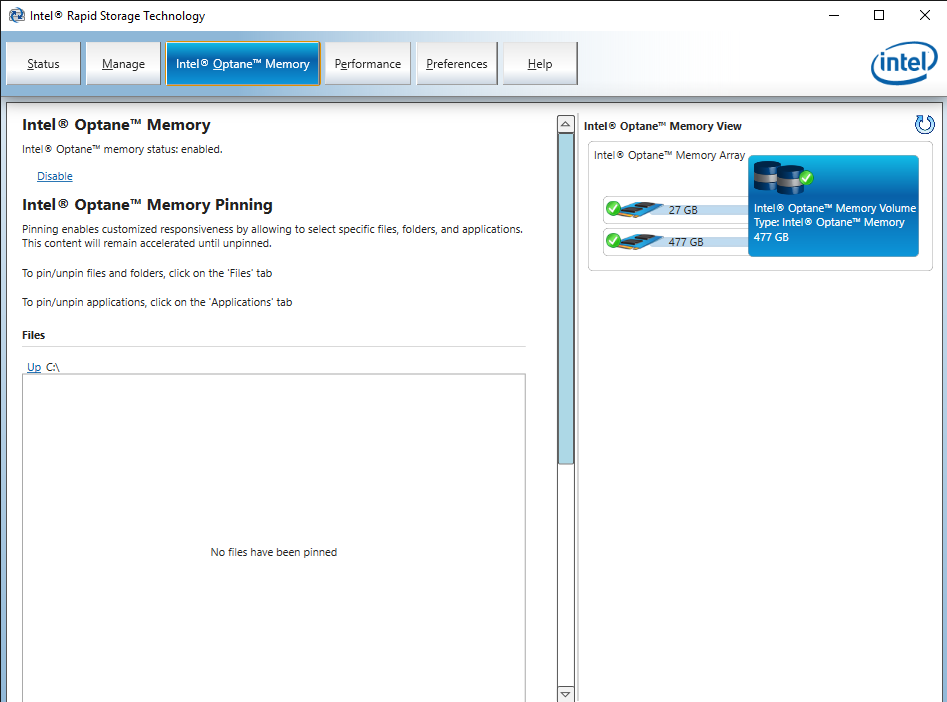Click the refresh icon in Optane Memory View
The image size is (947, 702).
925,124
